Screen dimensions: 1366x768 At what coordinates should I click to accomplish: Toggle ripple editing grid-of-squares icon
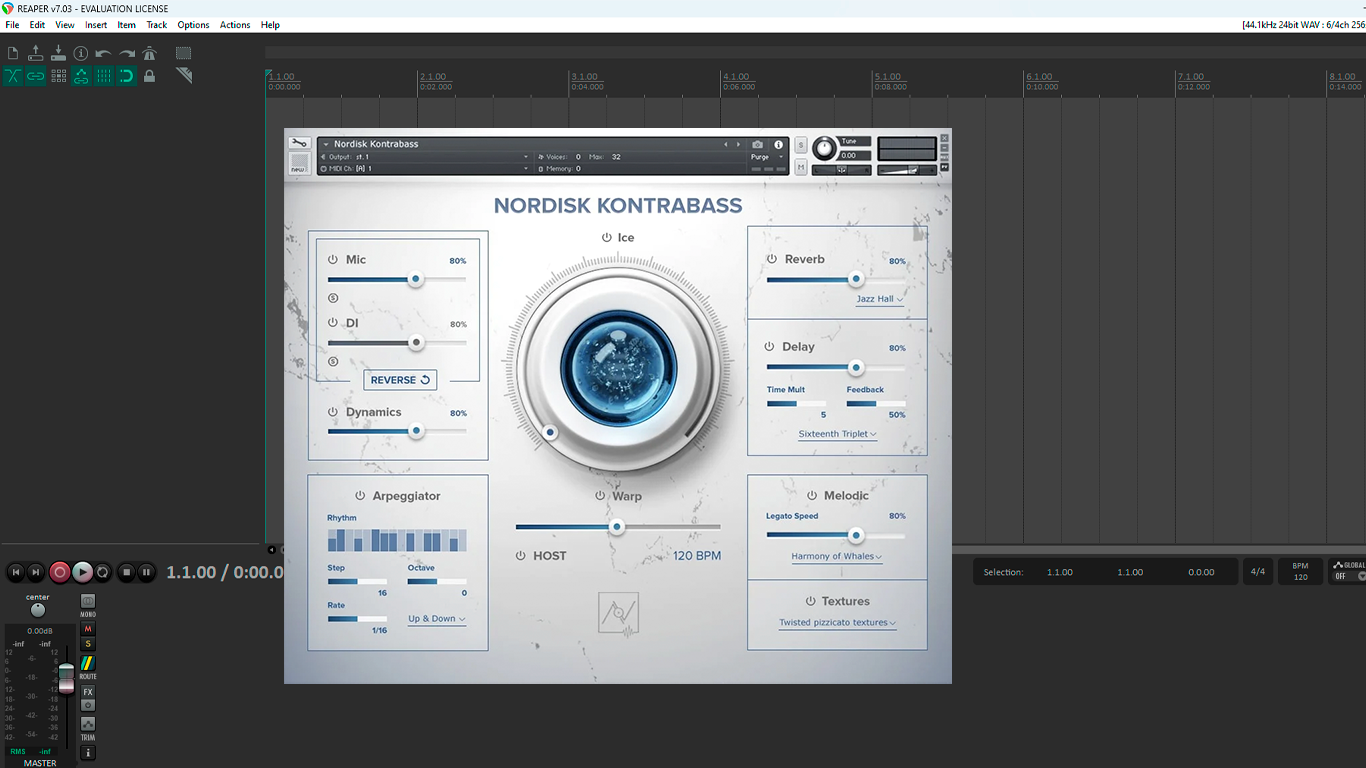click(58, 76)
